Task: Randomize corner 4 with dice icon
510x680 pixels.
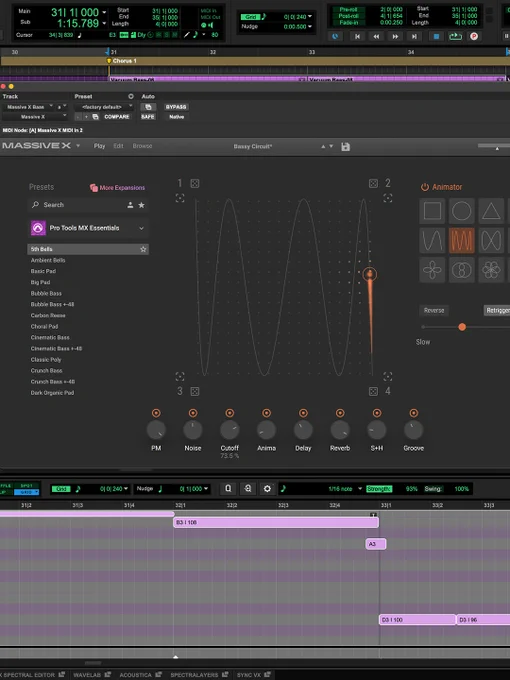Action: tap(373, 392)
